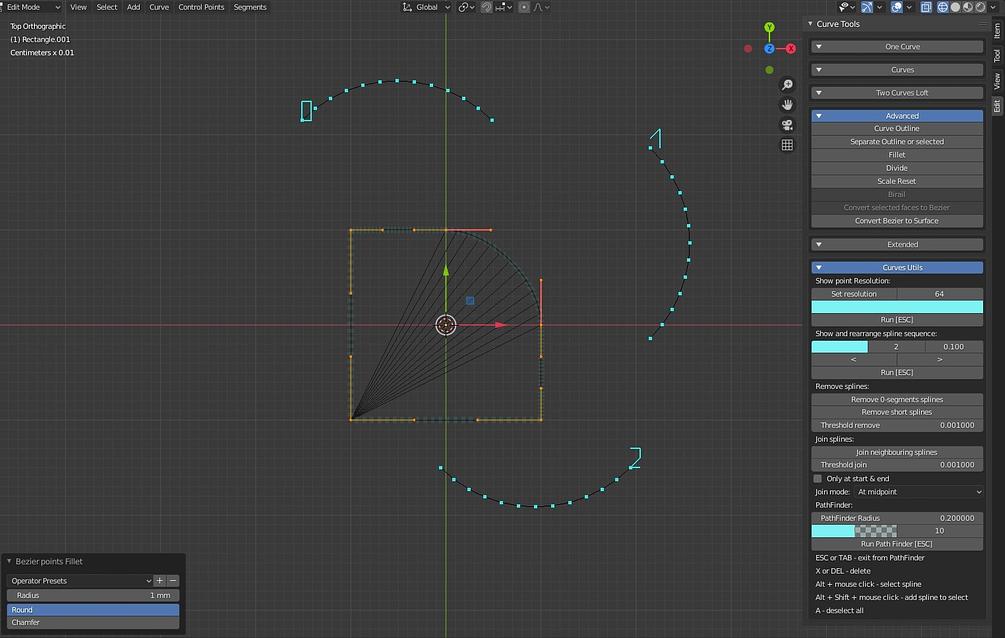Toggle the Only at start & end checkbox
The height and width of the screenshot is (638, 1005).
(x=817, y=478)
